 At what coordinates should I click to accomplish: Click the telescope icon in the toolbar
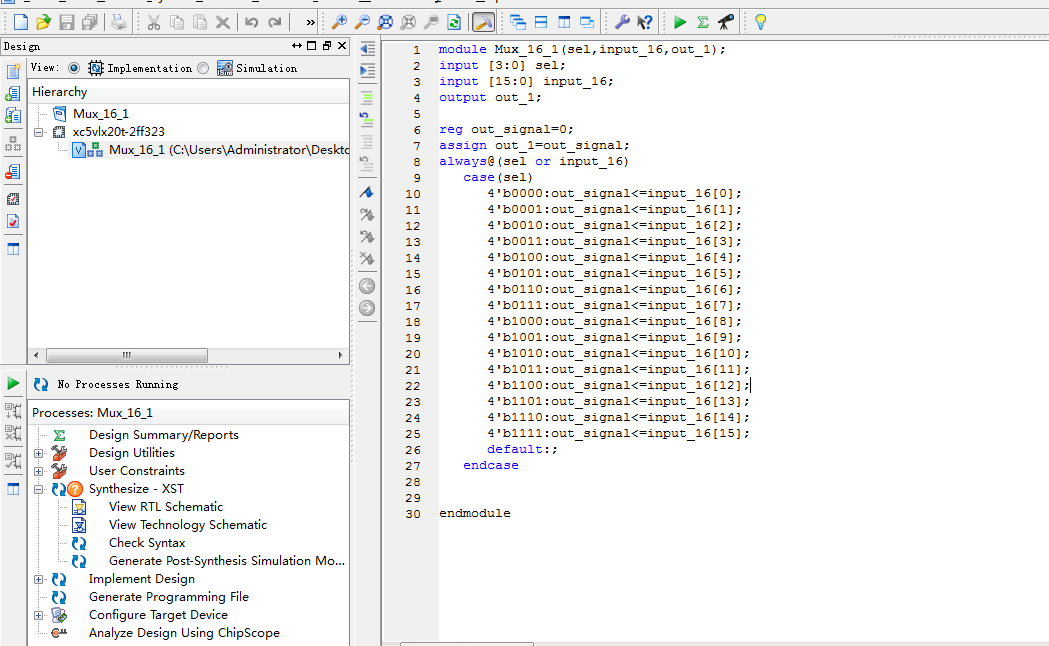point(726,22)
